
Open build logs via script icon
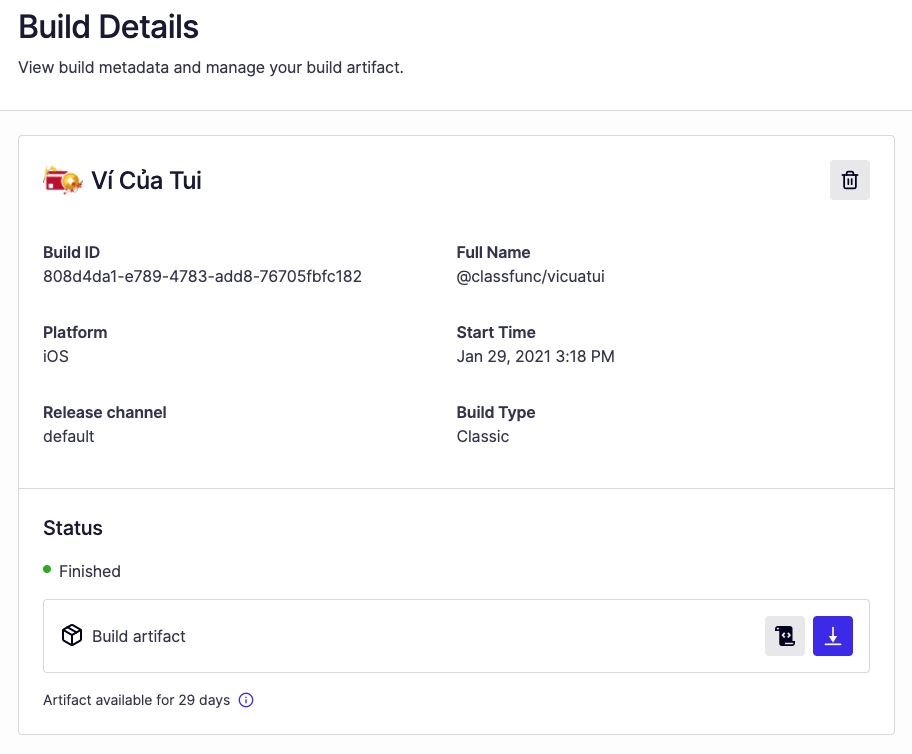click(785, 636)
